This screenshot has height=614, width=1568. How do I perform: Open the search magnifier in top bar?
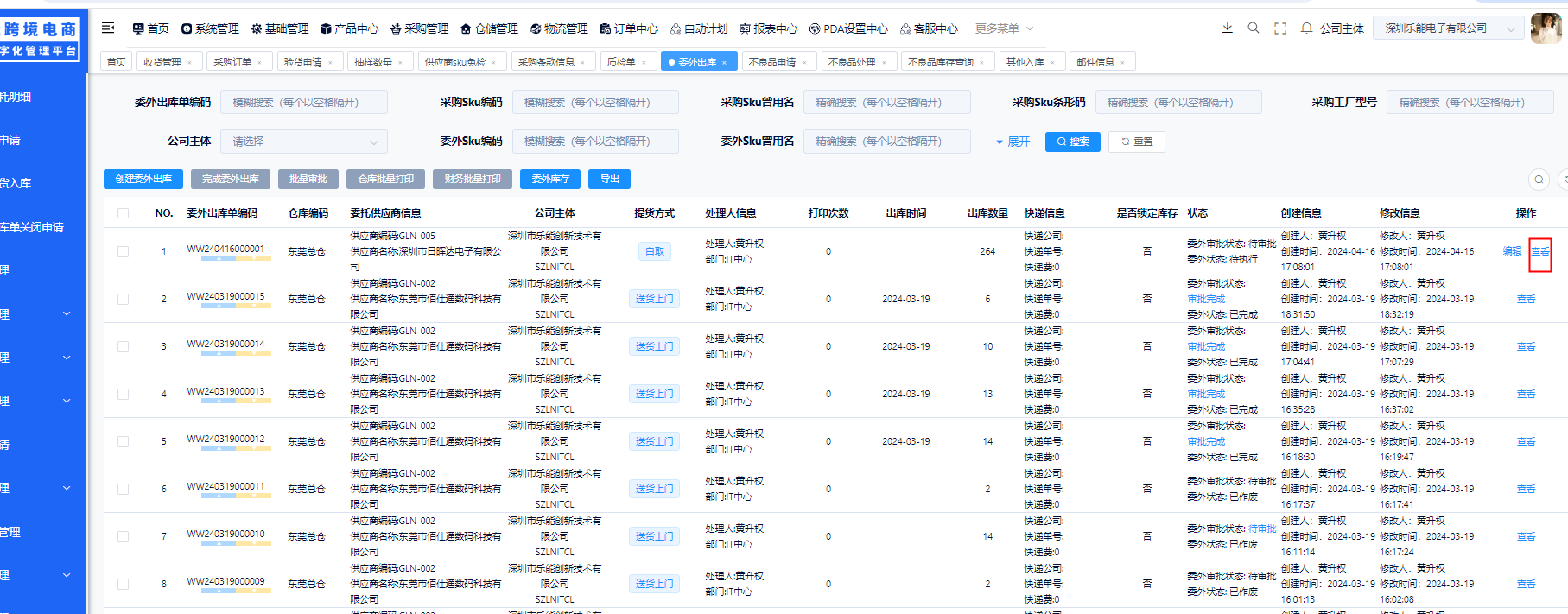pos(1254,28)
